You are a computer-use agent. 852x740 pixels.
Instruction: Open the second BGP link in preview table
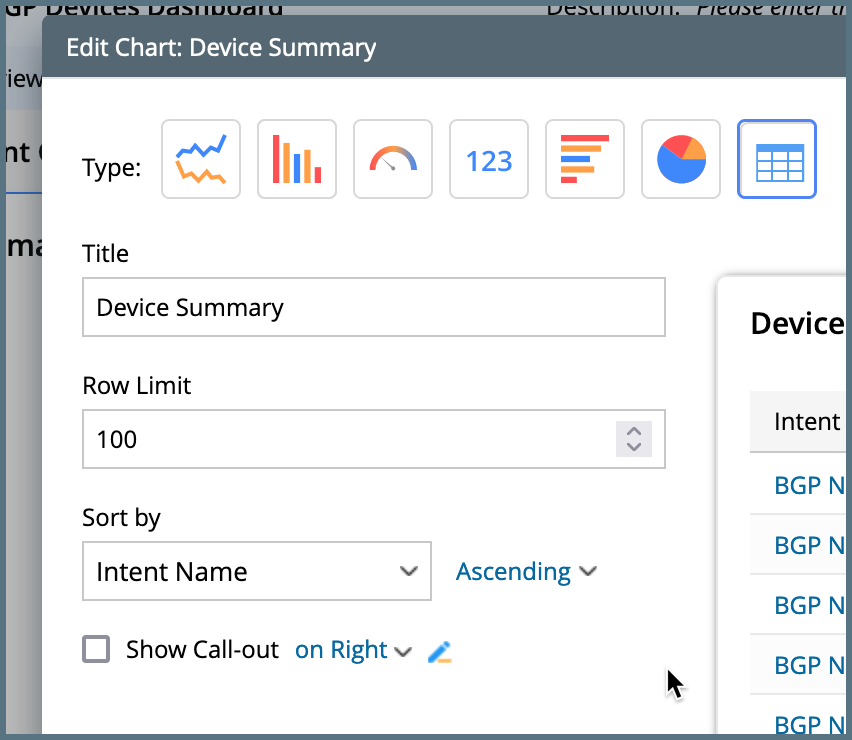pyautogui.click(x=810, y=546)
